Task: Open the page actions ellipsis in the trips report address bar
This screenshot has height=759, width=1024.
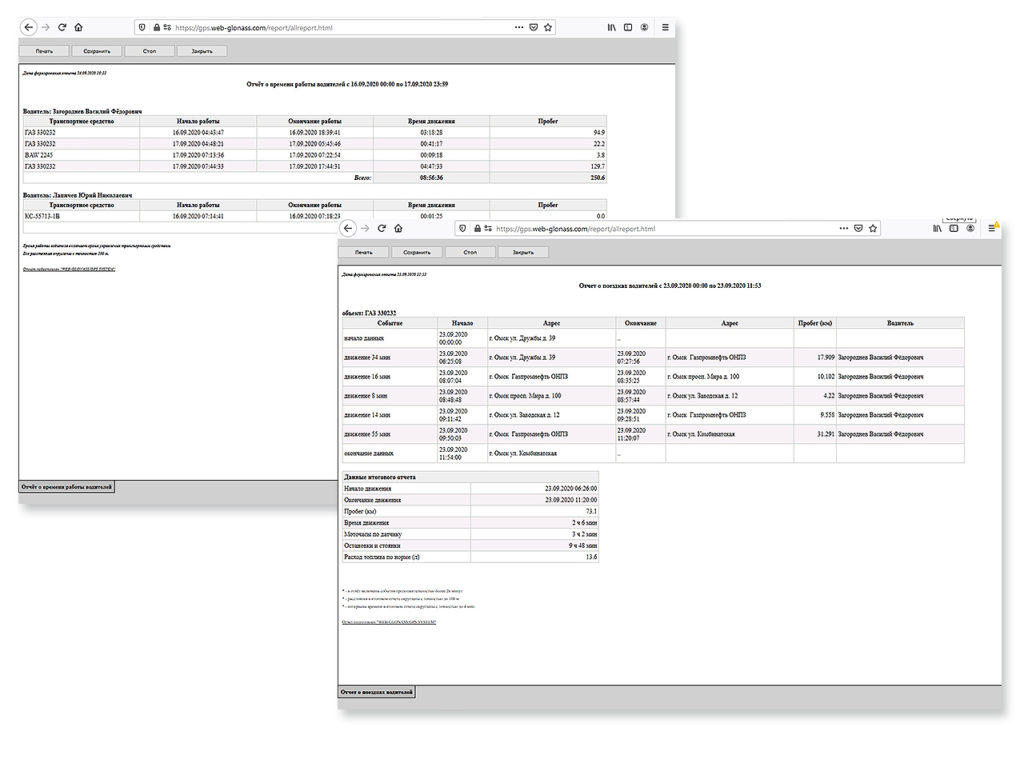Action: coord(844,229)
